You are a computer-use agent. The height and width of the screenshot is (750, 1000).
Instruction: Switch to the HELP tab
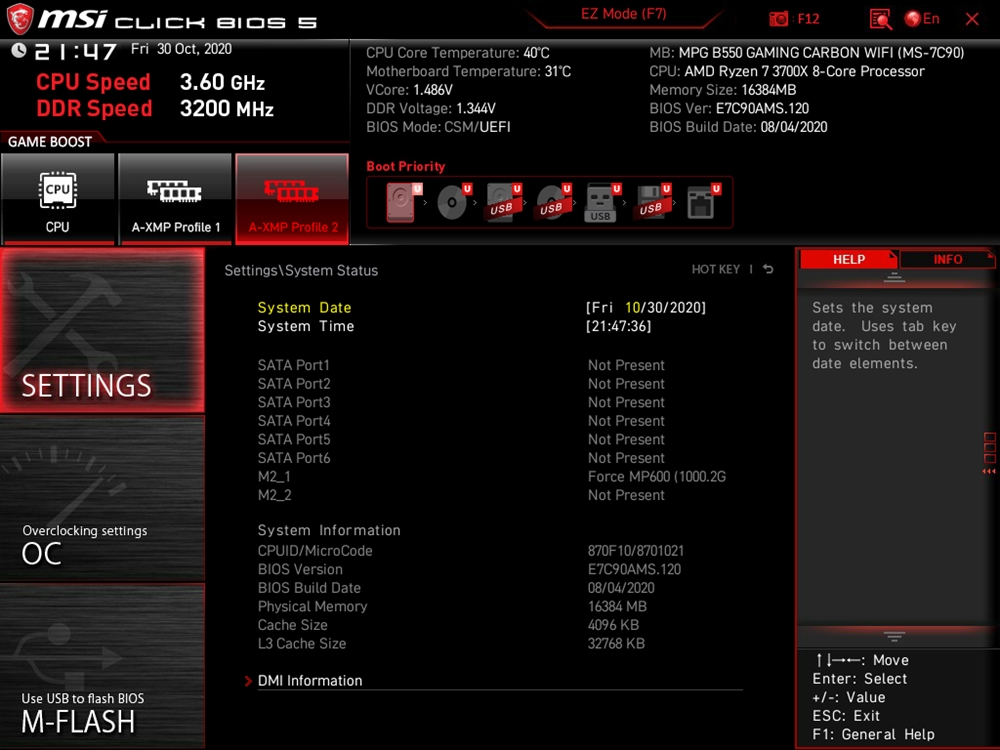849,259
